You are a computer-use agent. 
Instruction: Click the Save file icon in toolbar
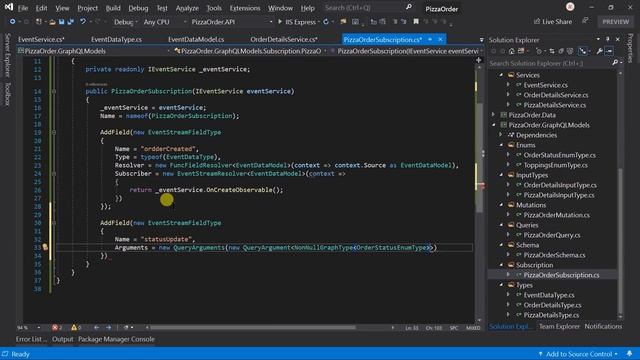coord(62,22)
